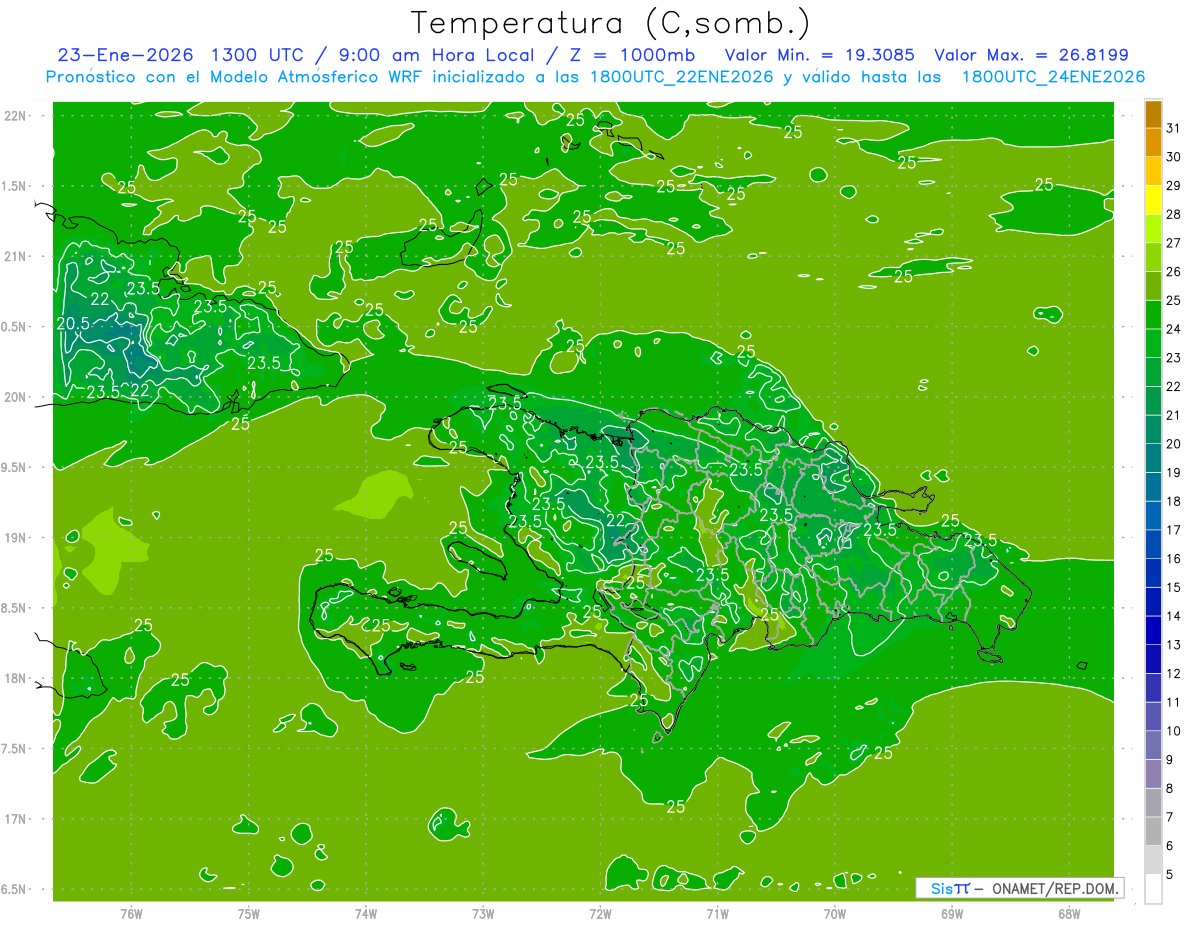Click the "68W" longitude axis label

(x=1069, y=913)
